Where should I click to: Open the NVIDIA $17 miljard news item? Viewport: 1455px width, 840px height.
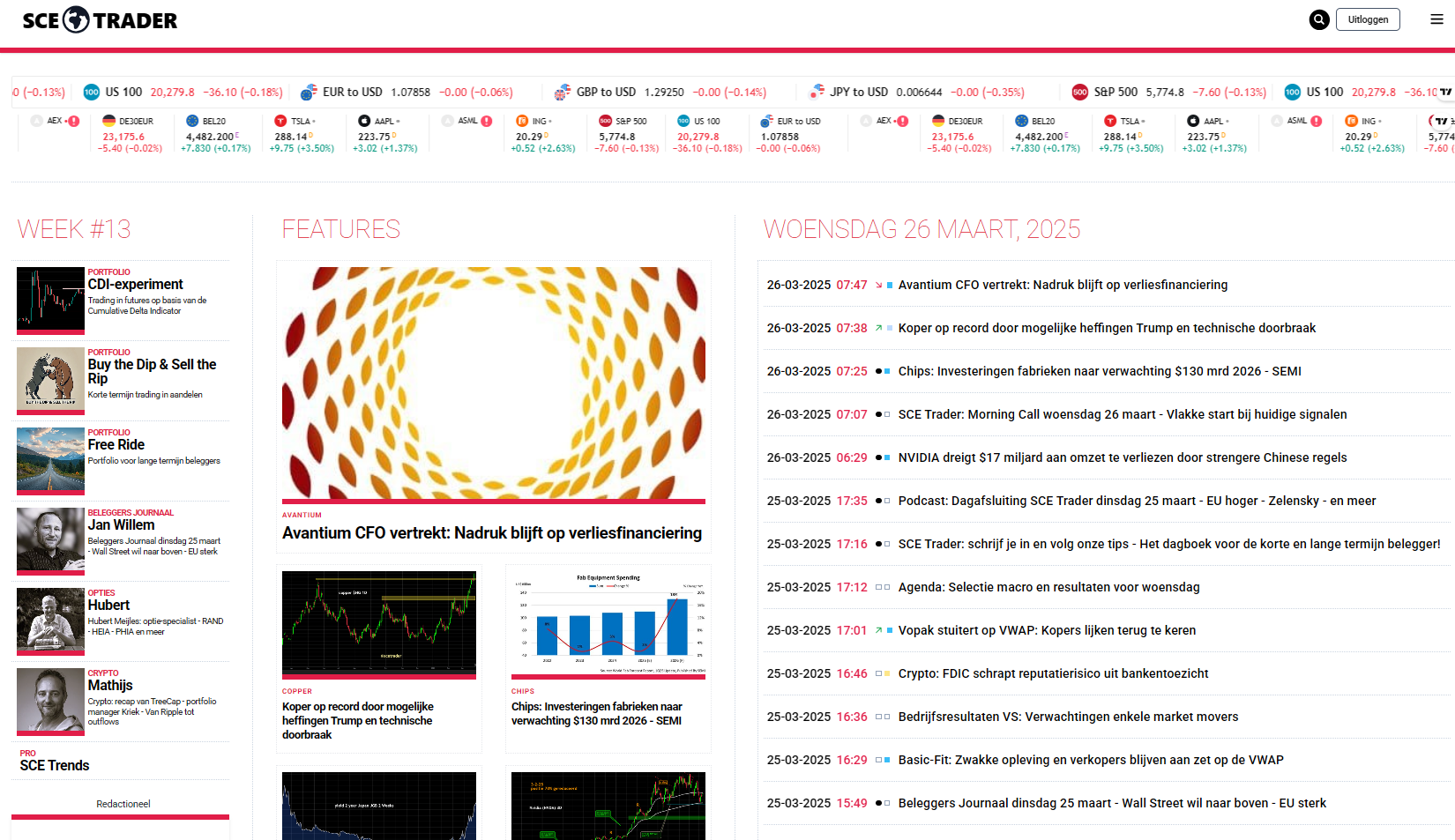tap(1123, 457)
